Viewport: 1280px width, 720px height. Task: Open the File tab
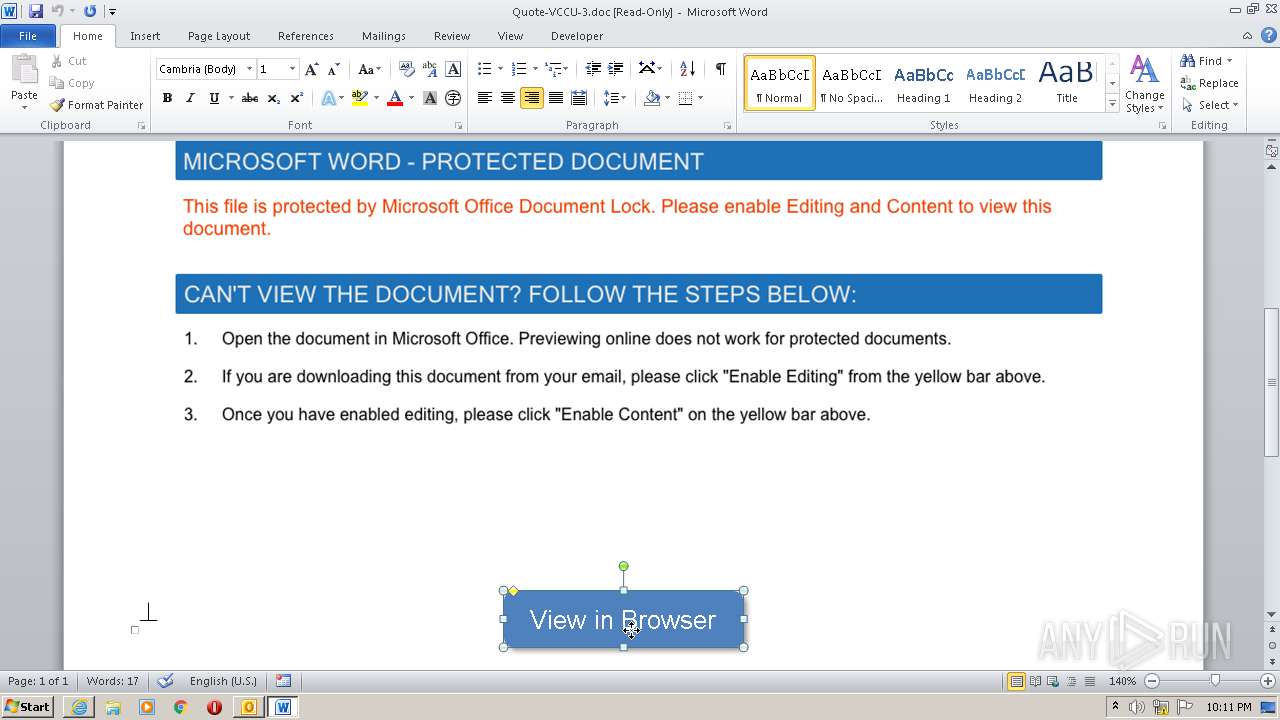click(28, 36)
